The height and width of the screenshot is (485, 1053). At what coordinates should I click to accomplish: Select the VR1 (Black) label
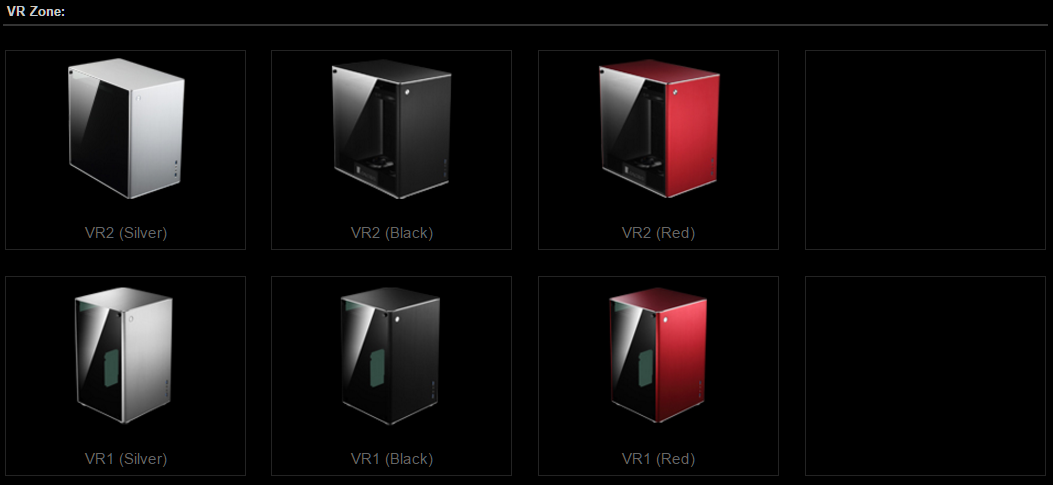click(x=392, y=459)
